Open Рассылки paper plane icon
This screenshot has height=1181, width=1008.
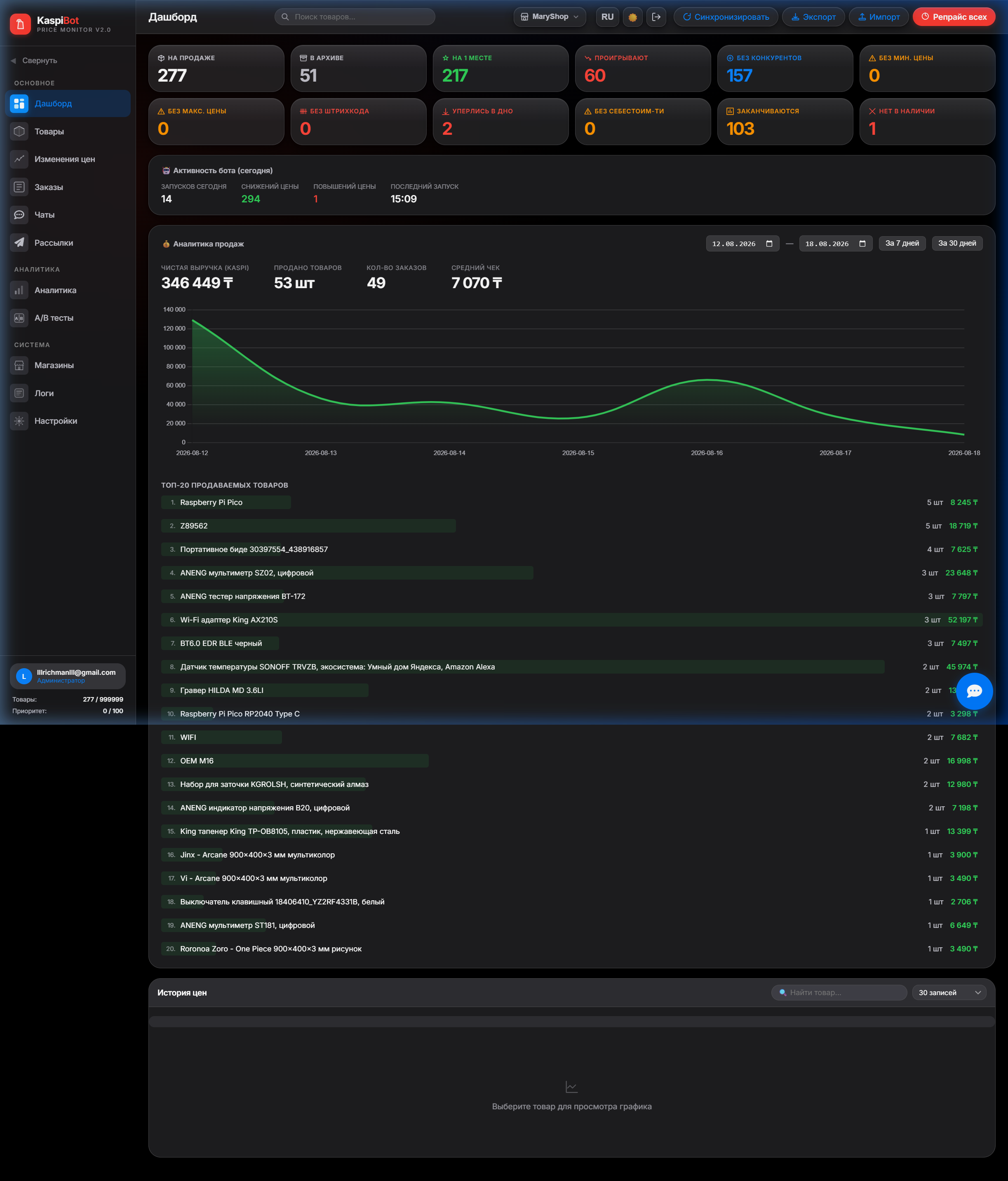[x=19, y=243]
